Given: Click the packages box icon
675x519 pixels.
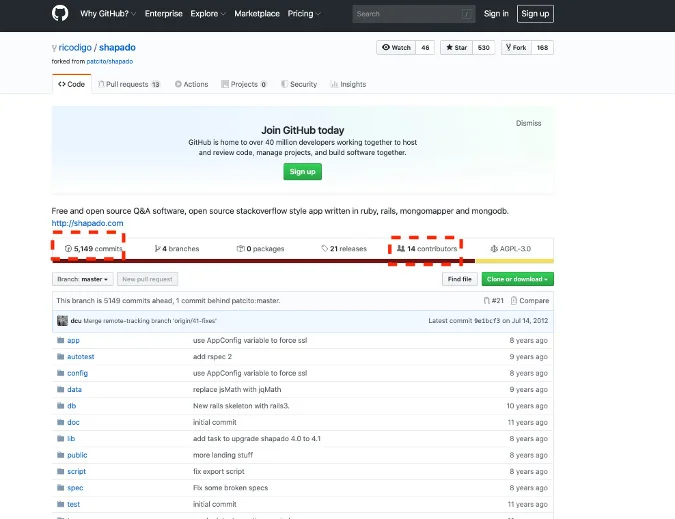Looking at the screenshot, I should [x=241, y=248].
